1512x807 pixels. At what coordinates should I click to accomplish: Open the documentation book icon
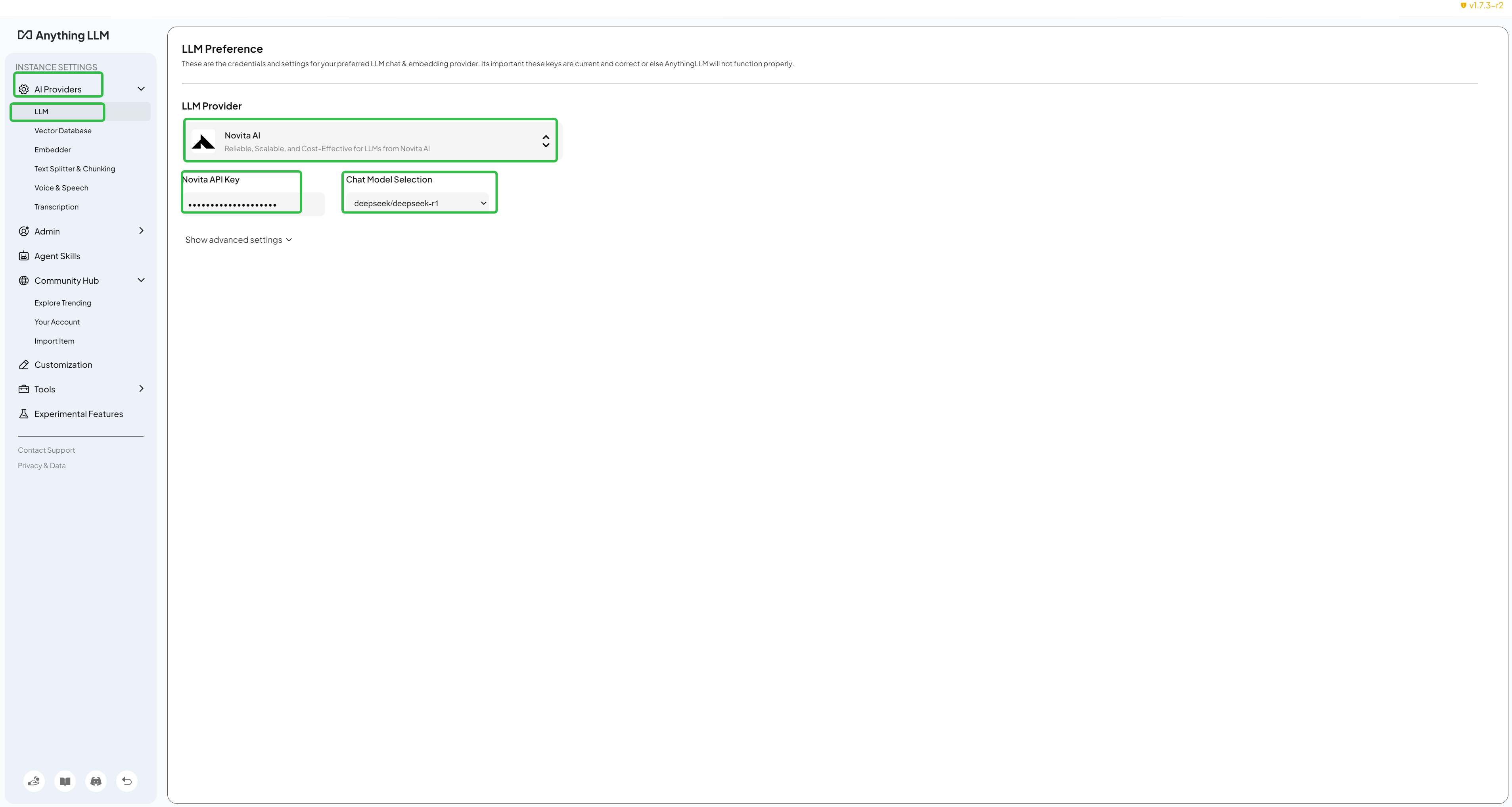click(x=65, y=781)
